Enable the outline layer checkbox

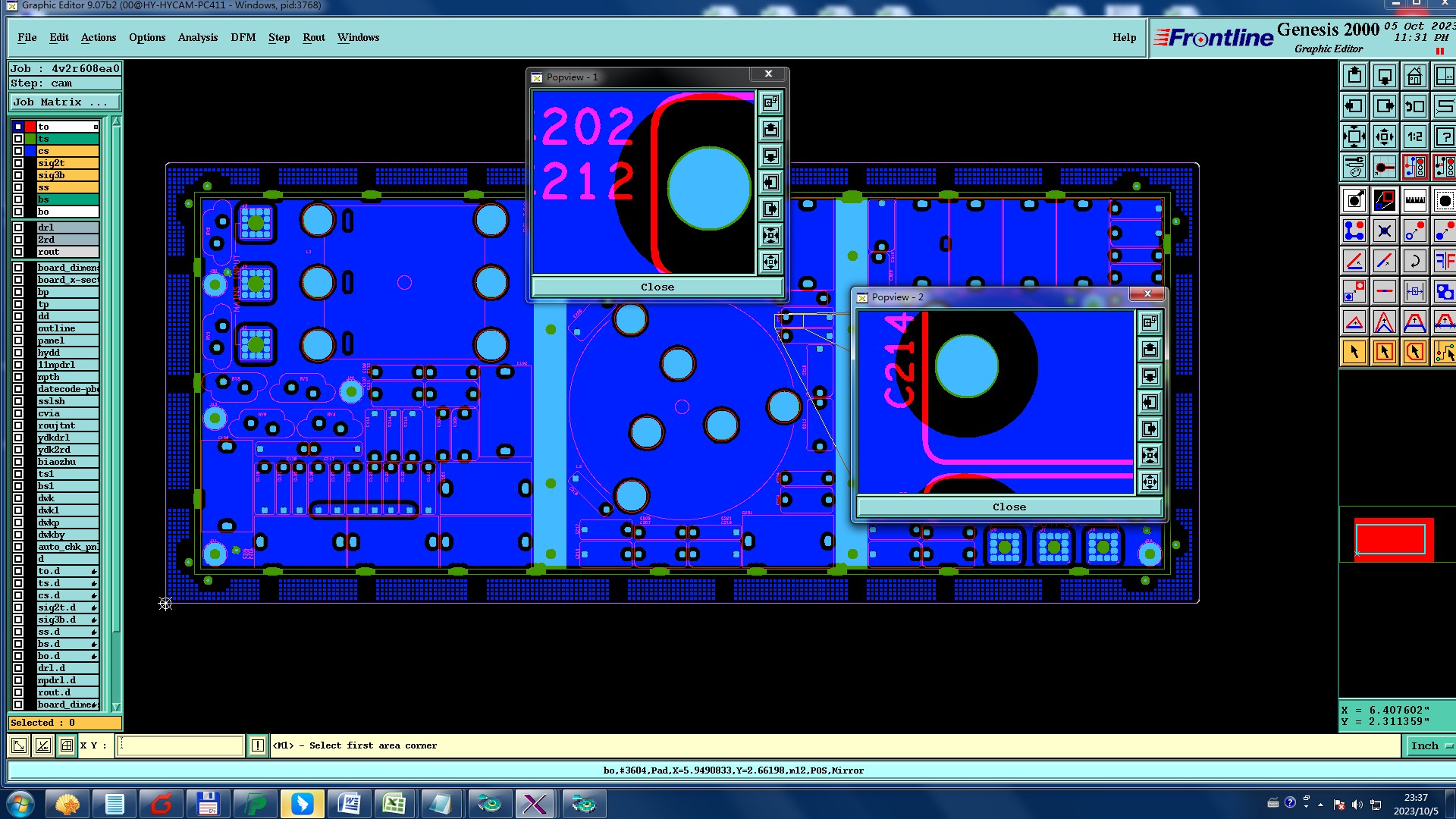pos(18,328)
